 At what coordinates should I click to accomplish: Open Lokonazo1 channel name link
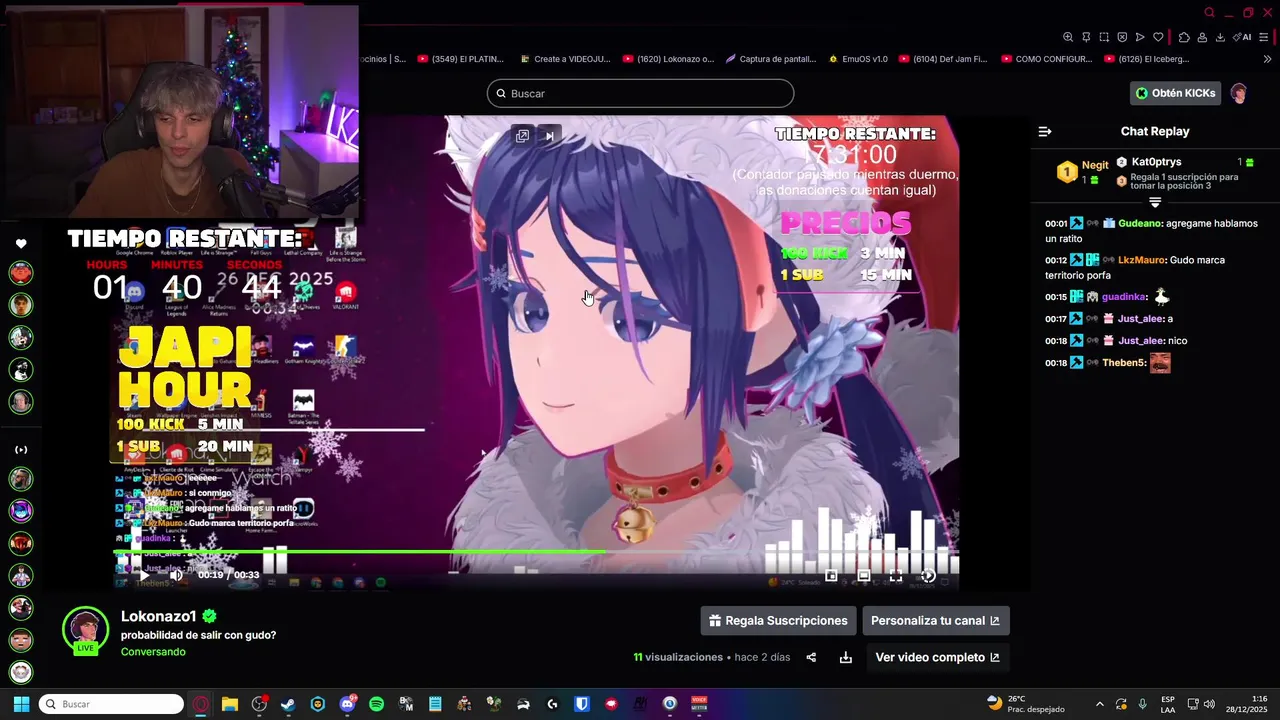pos(158,616)
